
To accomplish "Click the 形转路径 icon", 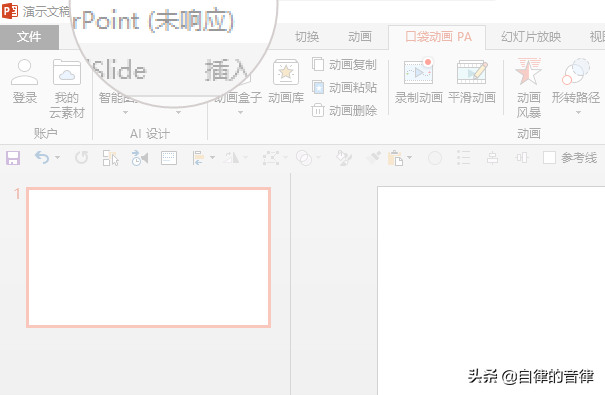I will [x=576, y=71].
